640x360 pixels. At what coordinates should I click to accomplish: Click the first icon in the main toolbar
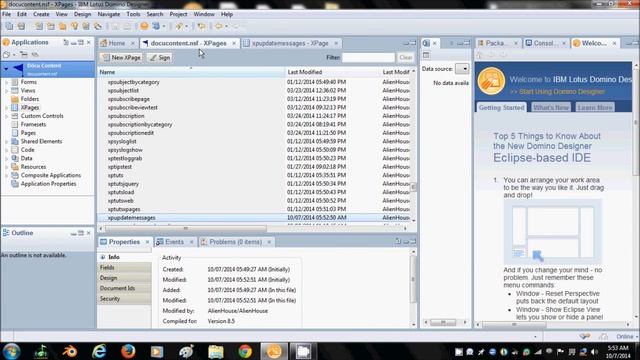tap(9, 26)
